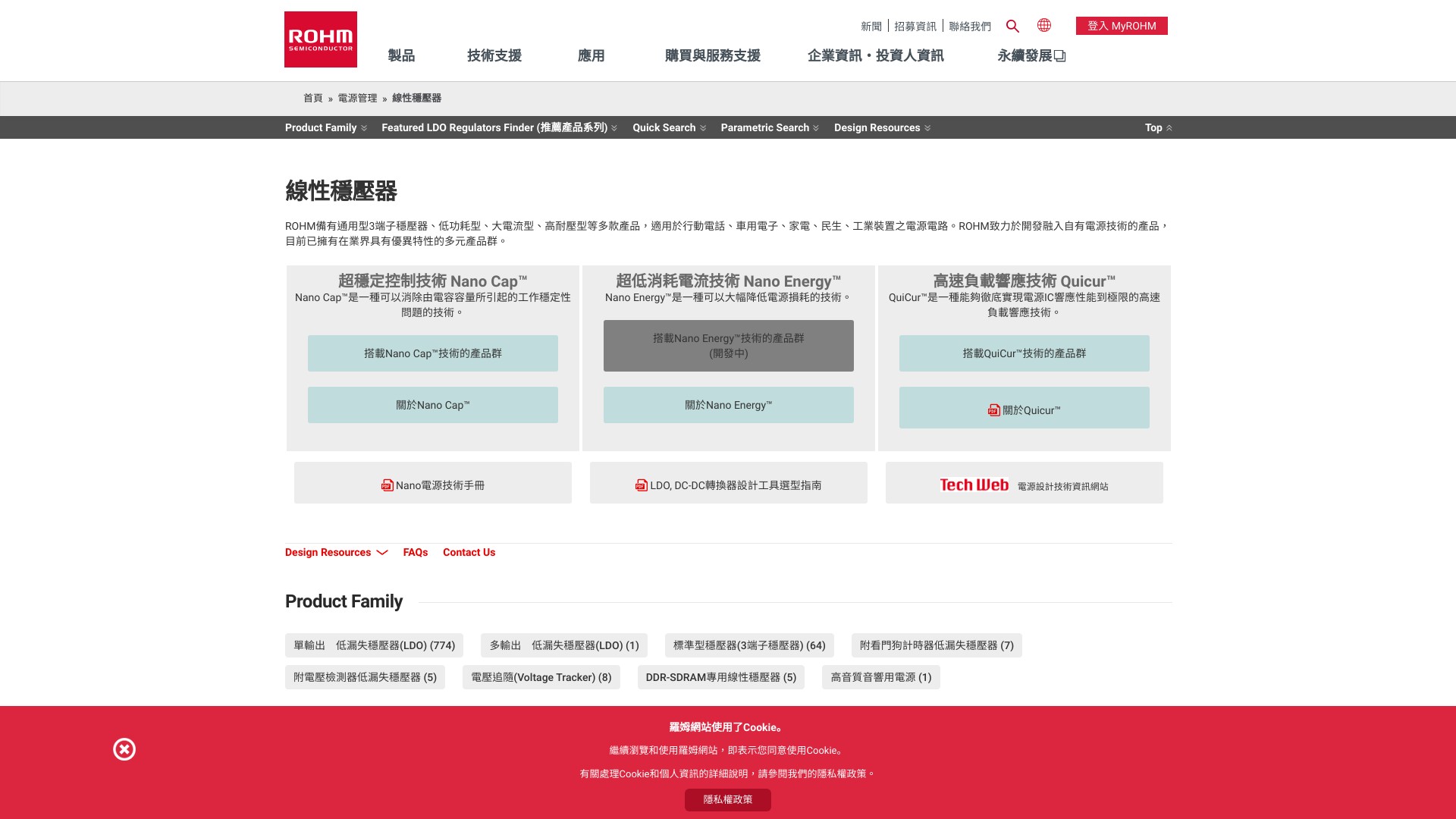Open the LDO, DC-DC design guide PDF
Viewport: 1456px width, 819px height.
tap(728, 485)
